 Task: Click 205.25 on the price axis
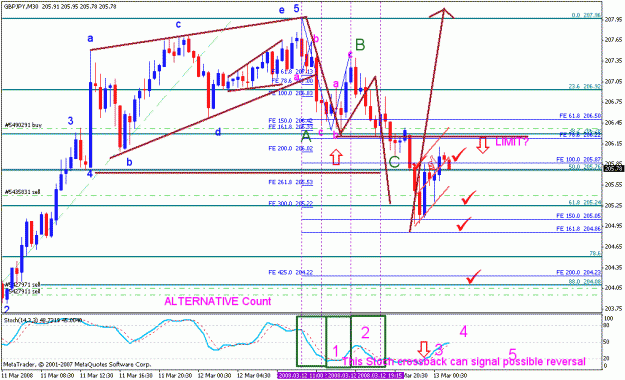tap(613, 205)
